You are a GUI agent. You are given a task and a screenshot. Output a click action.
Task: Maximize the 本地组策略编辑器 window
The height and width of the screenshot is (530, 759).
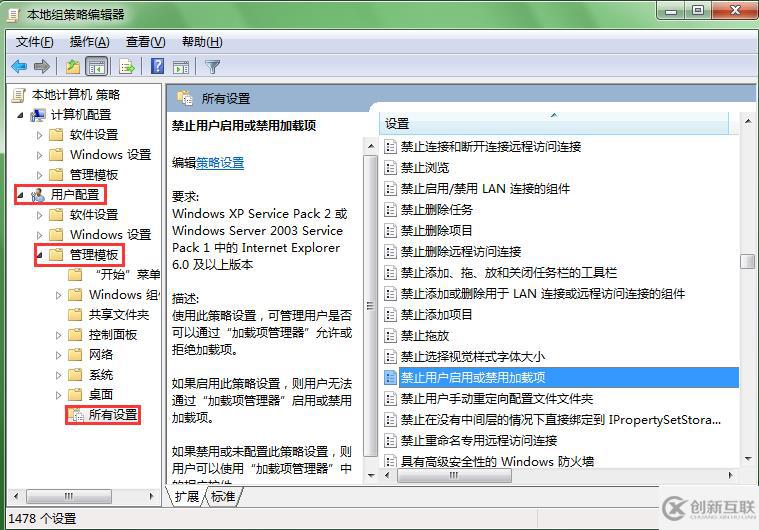click(698, 11)
